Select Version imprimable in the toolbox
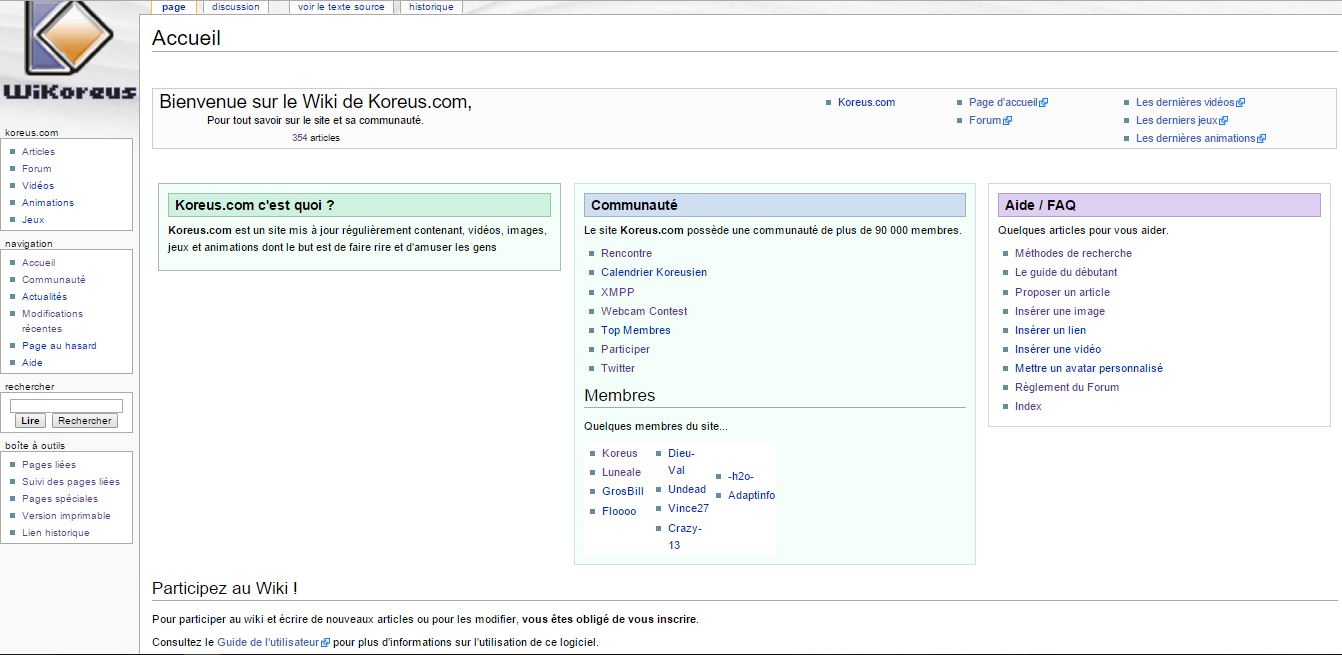The height and width of the screenshot is (655, 1342). click(x=66, y=516)
